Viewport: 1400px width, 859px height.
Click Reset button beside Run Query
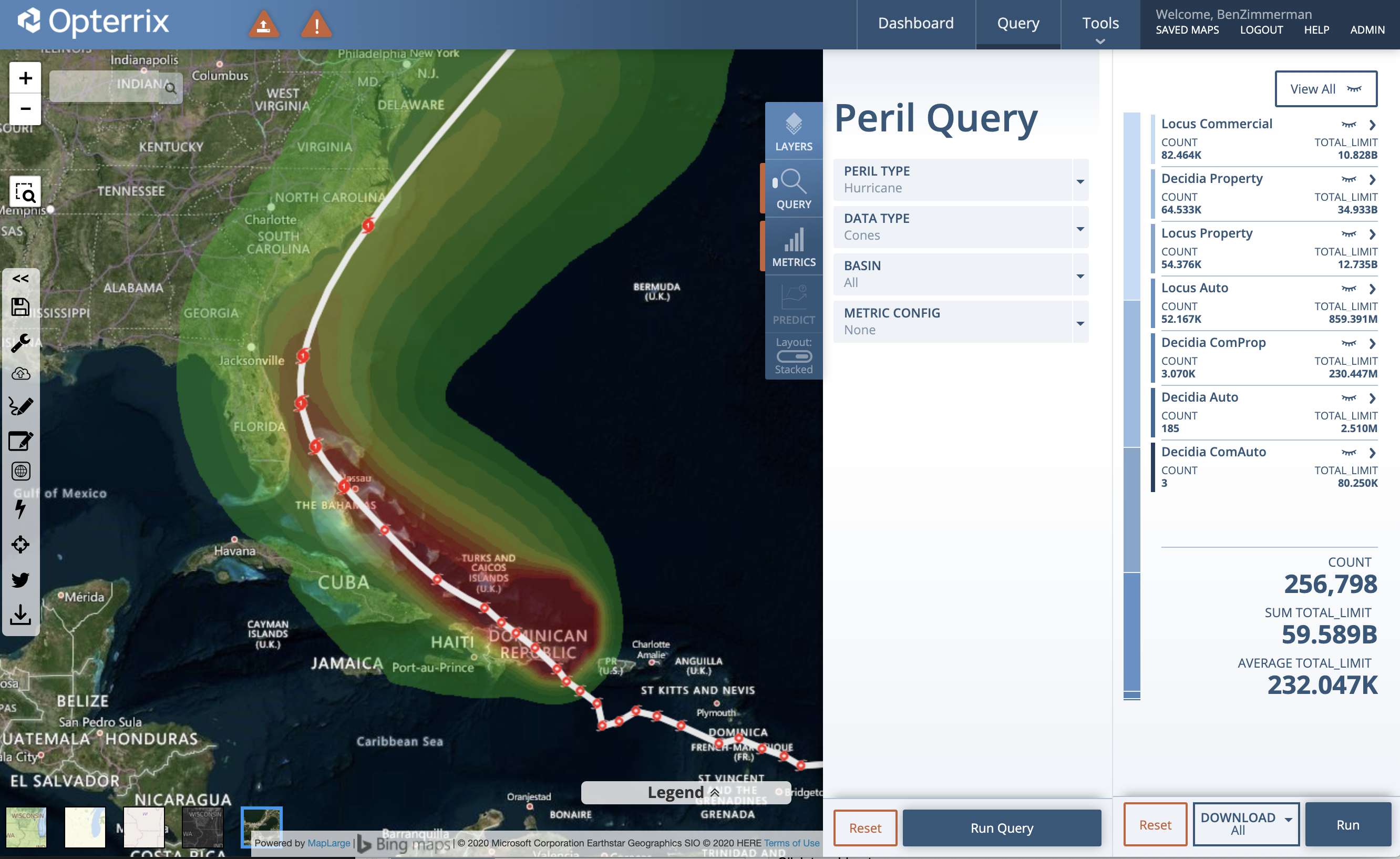point(865,828)
